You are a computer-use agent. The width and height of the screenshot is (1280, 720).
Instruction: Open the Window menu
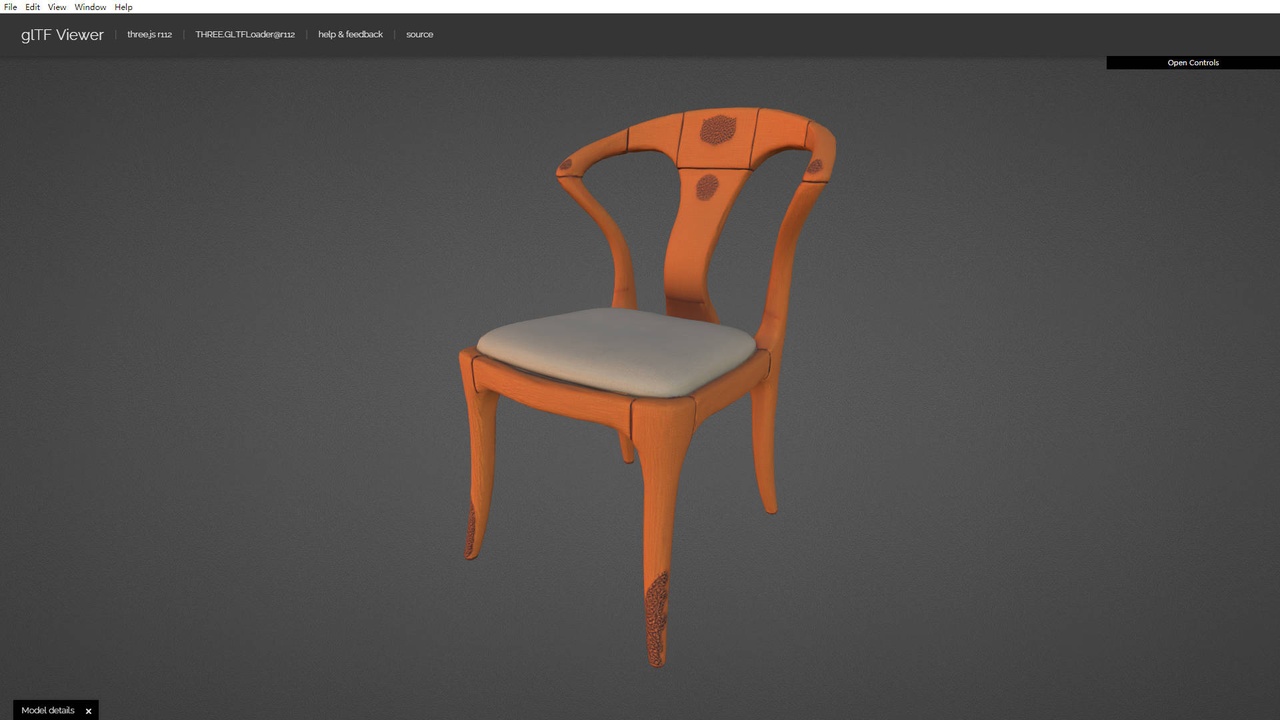(x=90, y=7)
